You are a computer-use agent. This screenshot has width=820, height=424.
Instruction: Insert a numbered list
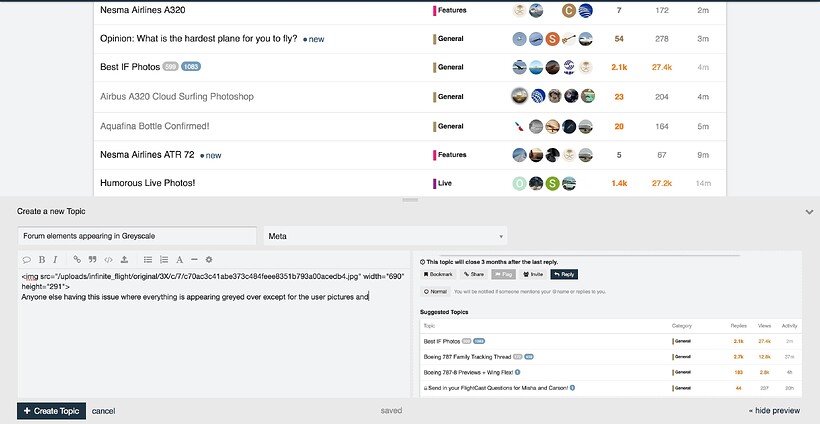[x=164, y=259]
